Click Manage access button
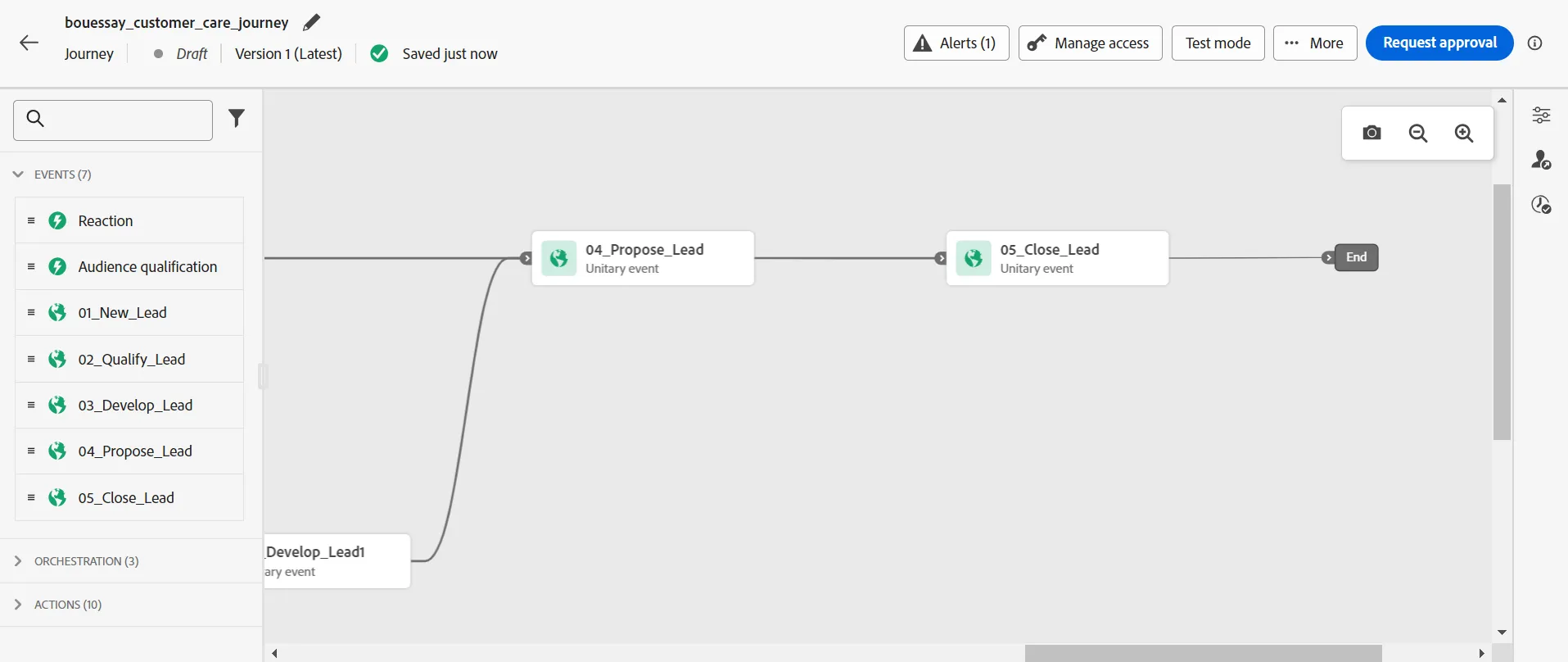 1090,43
